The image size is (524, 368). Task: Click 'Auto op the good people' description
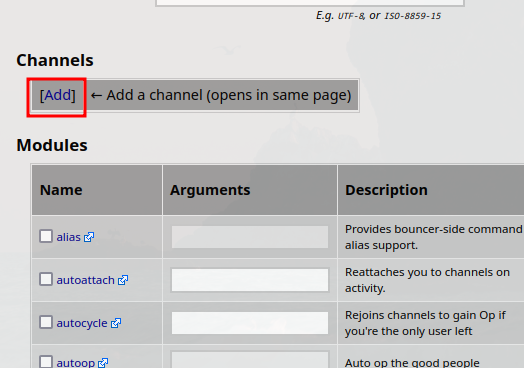point(412,363)
